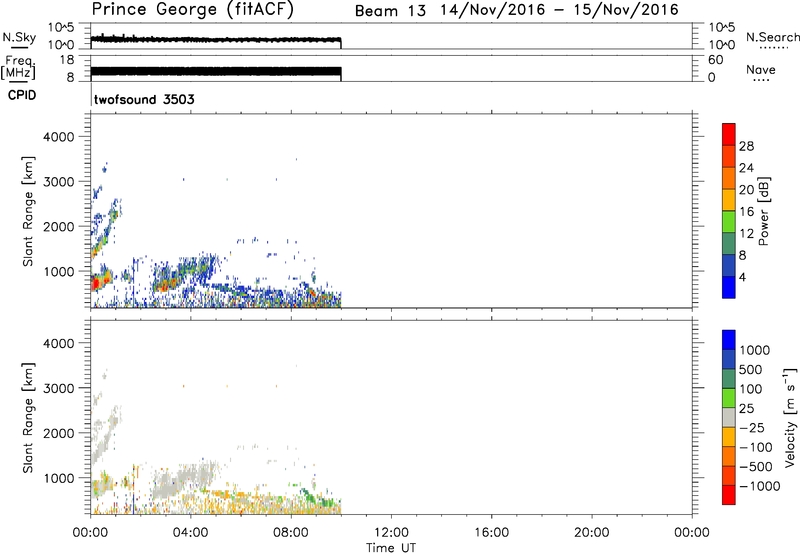
Task: Click the "Slant Range [km]" title of velocity panel
Action: (28, 417)
